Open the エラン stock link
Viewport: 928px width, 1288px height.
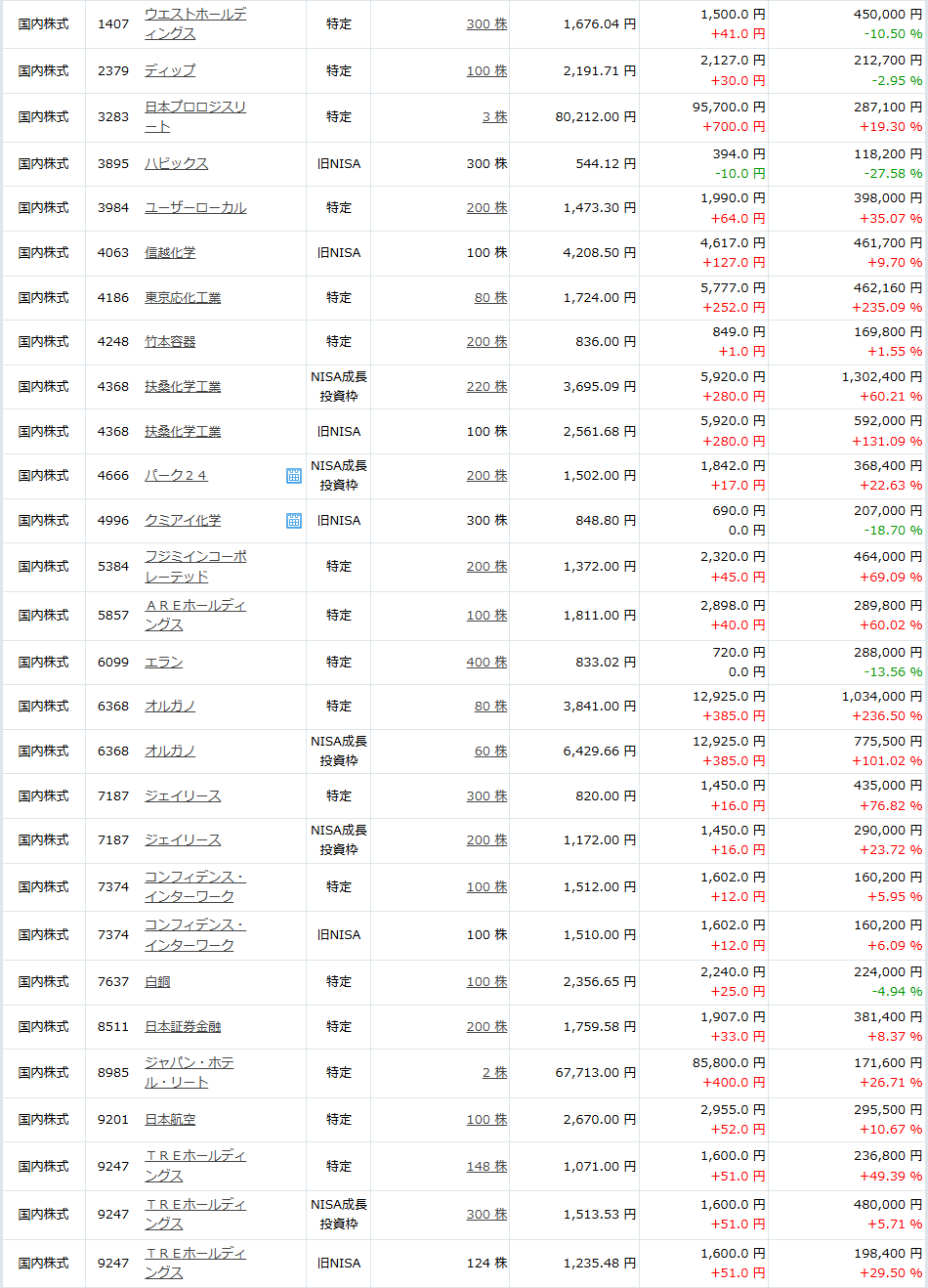pyautogui.click(x=163, y=662)
